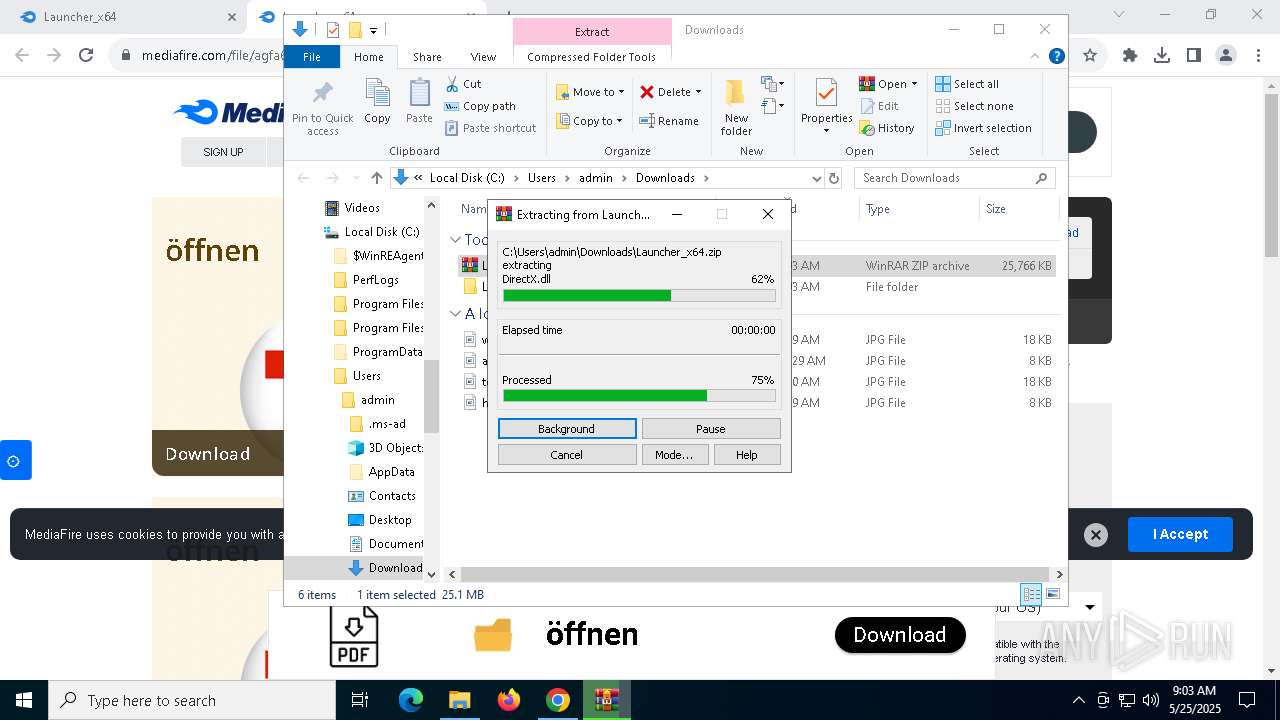Bookmark this page with star icon
Image resolution: width=1280 pixels, height=720 pixels.
coord(1090,56)
